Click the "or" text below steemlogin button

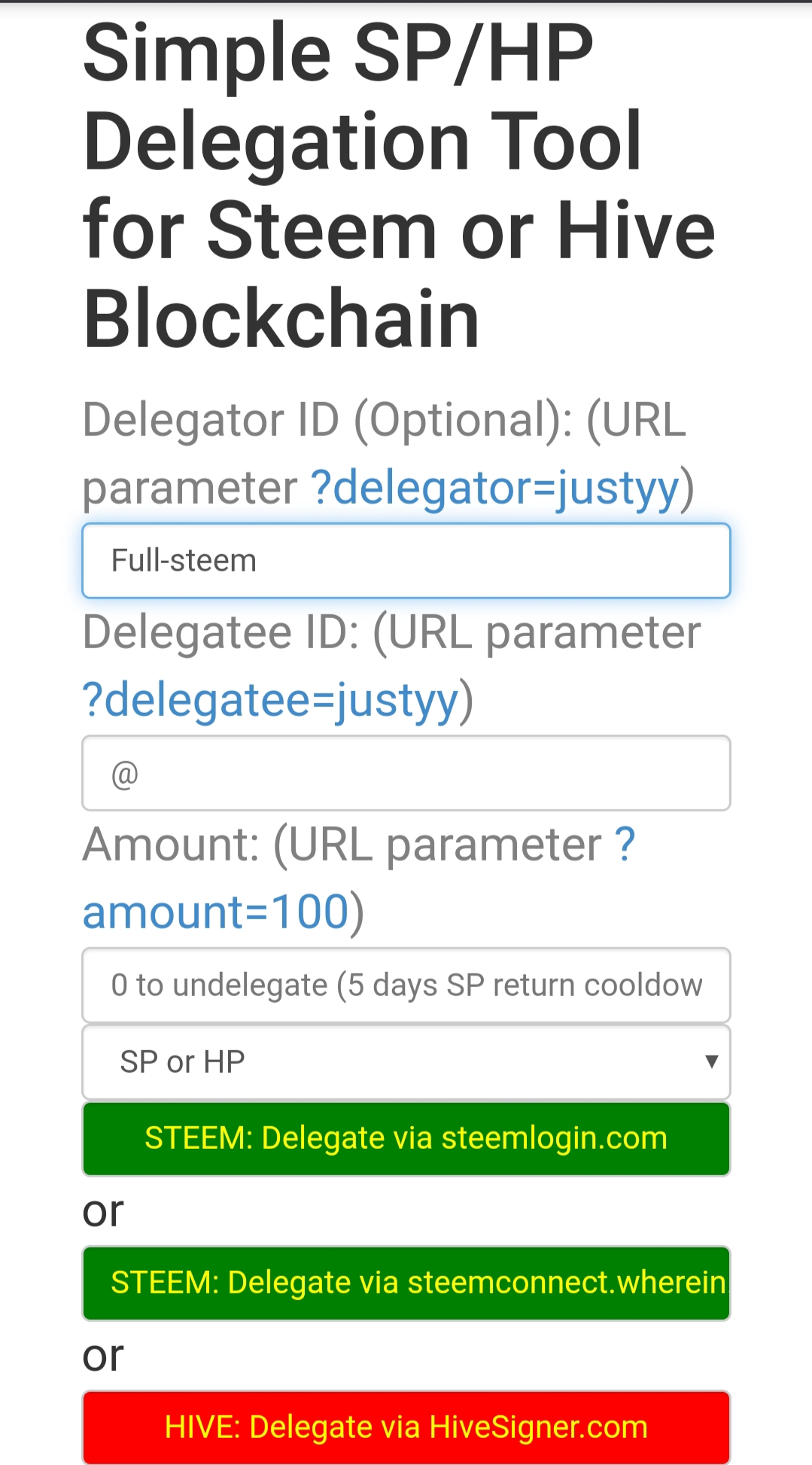tap(103, 1211)
